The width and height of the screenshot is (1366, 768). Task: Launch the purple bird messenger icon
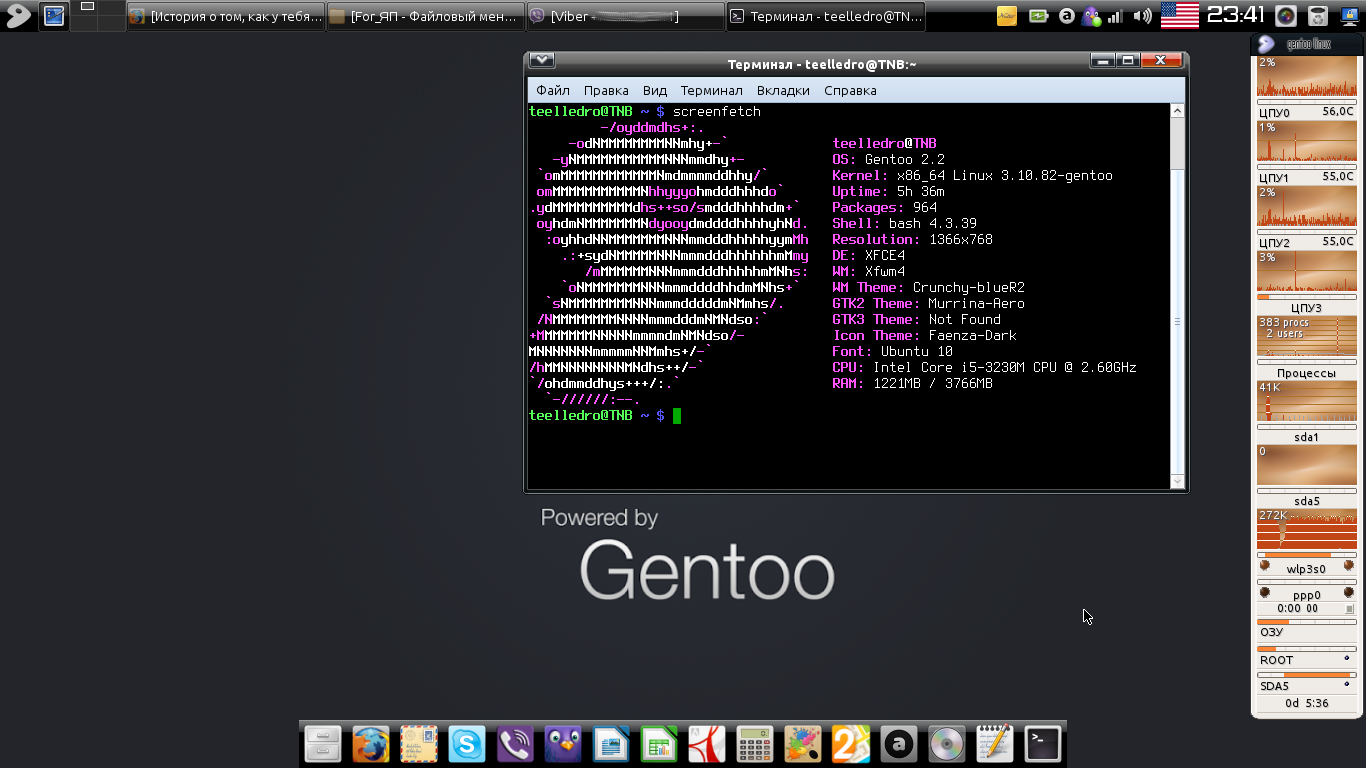(563, 744)
